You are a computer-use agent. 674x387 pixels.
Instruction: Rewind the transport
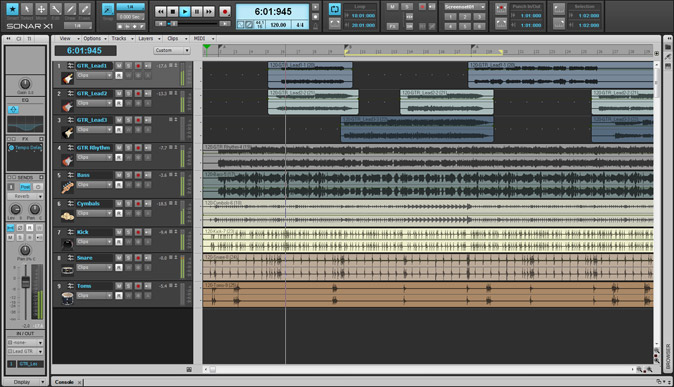pyautogui.click(x=160, y=12)
